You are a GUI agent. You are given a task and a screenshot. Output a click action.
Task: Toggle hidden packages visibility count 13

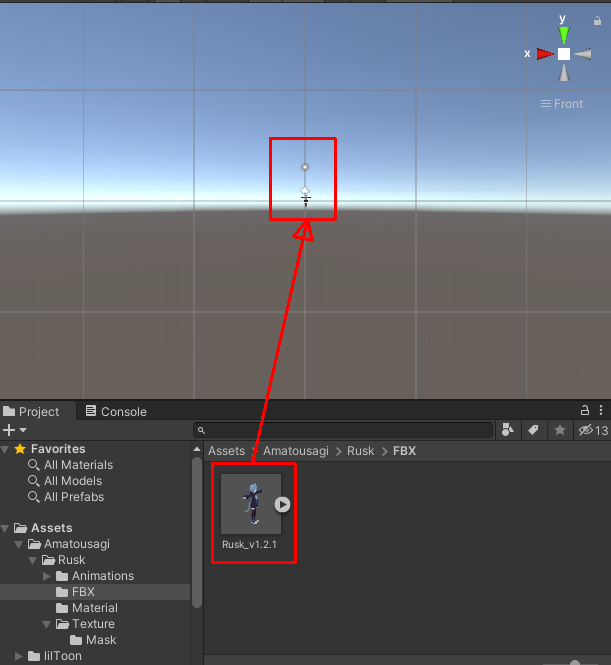point(593,430)
